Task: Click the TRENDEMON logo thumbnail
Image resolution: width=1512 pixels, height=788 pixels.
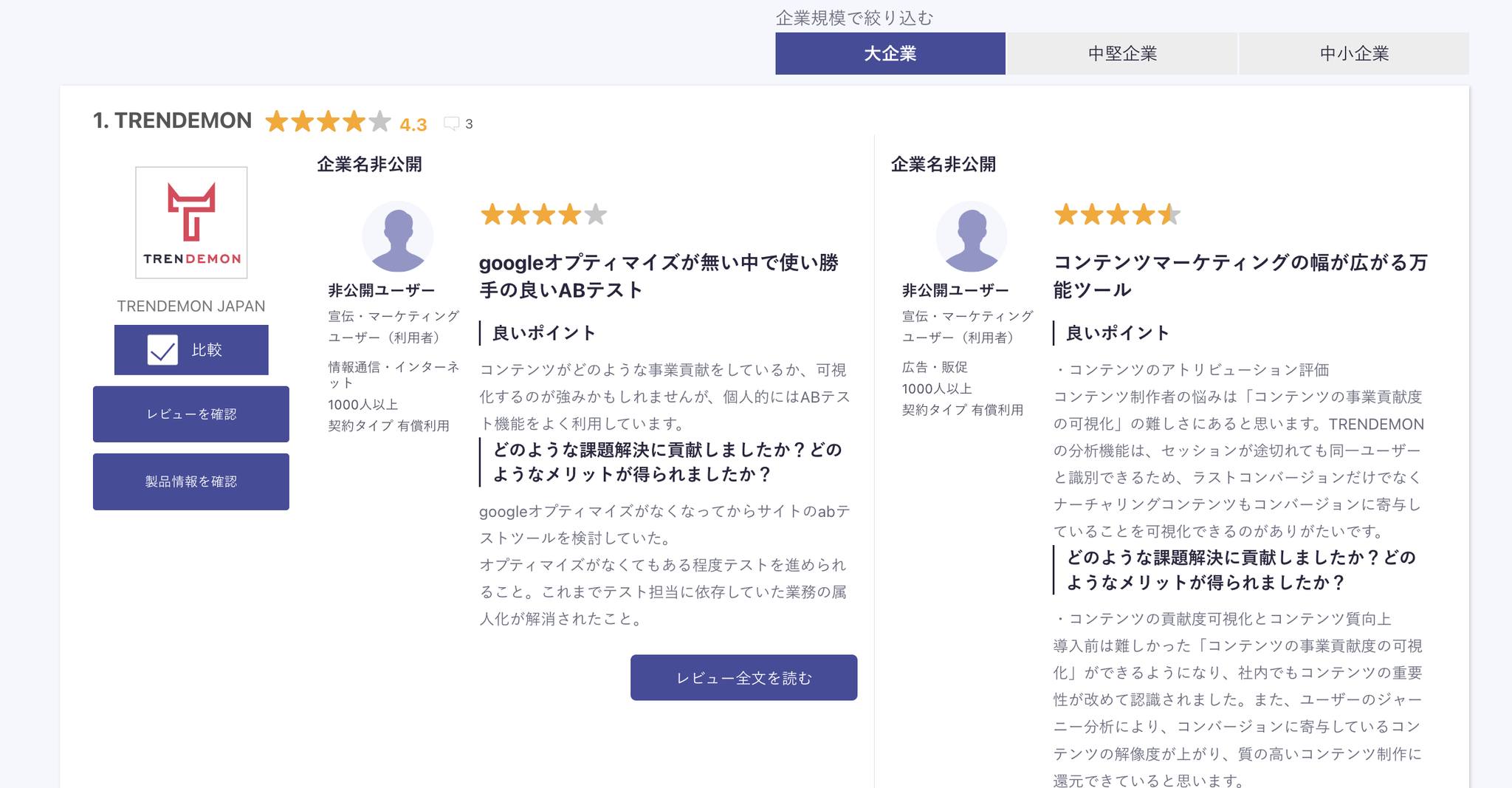Action: point(191,222)
